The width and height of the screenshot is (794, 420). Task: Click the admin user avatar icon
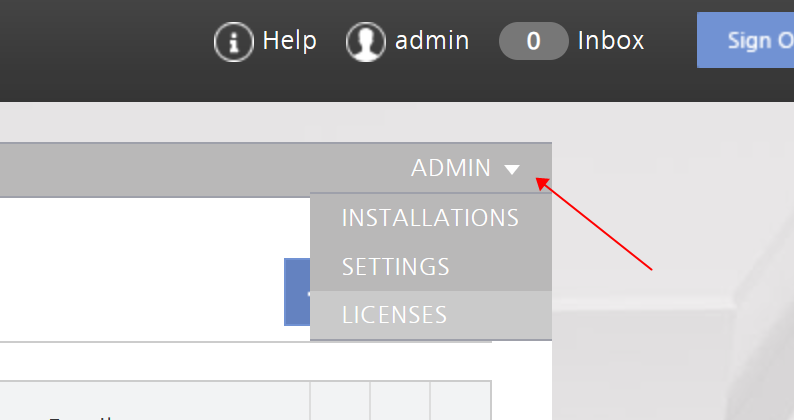click(366, 41)
